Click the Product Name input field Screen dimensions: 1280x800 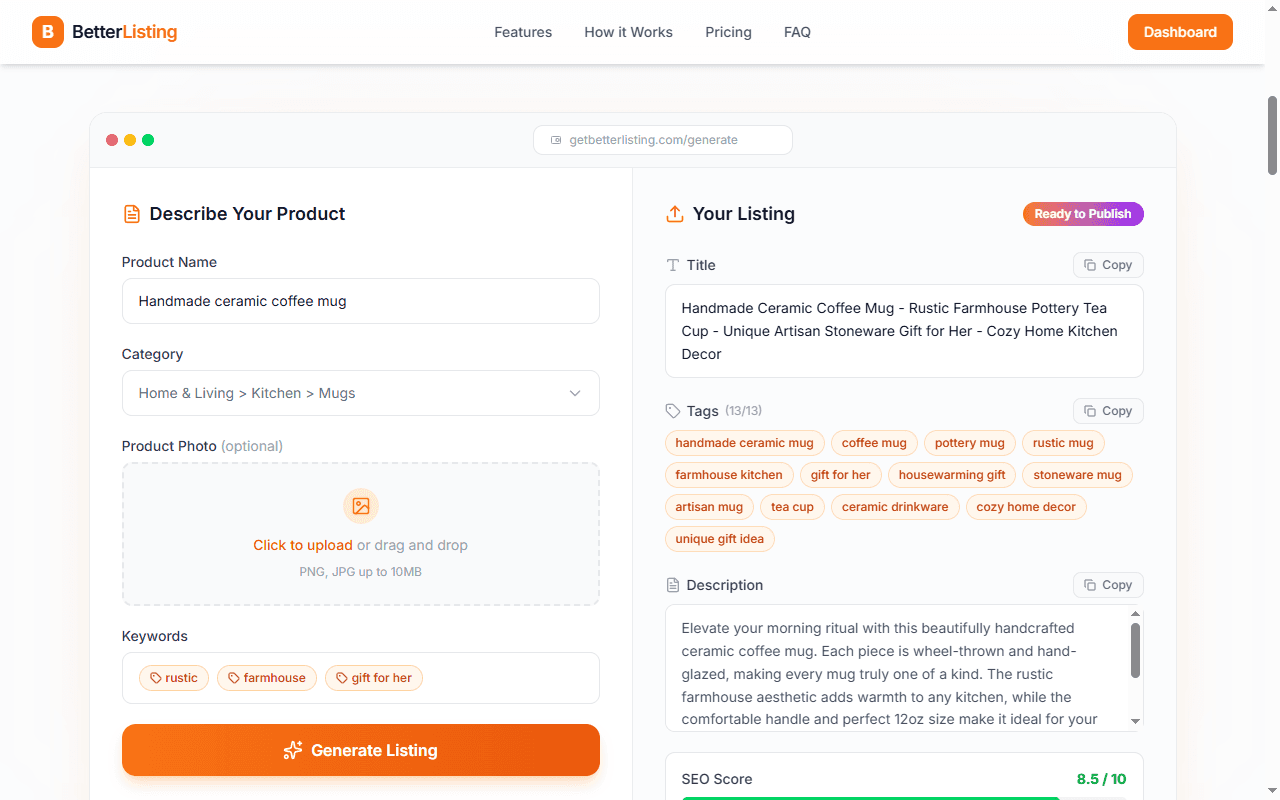tap(360, 301)
